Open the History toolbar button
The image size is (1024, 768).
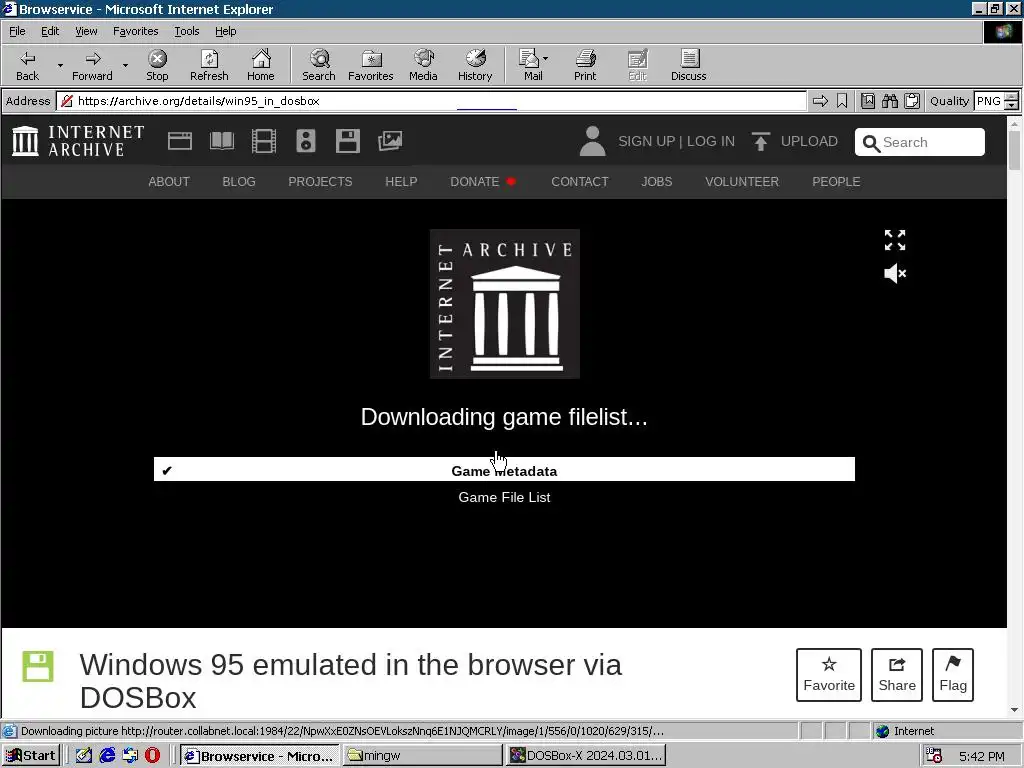[x=475, y=66]
